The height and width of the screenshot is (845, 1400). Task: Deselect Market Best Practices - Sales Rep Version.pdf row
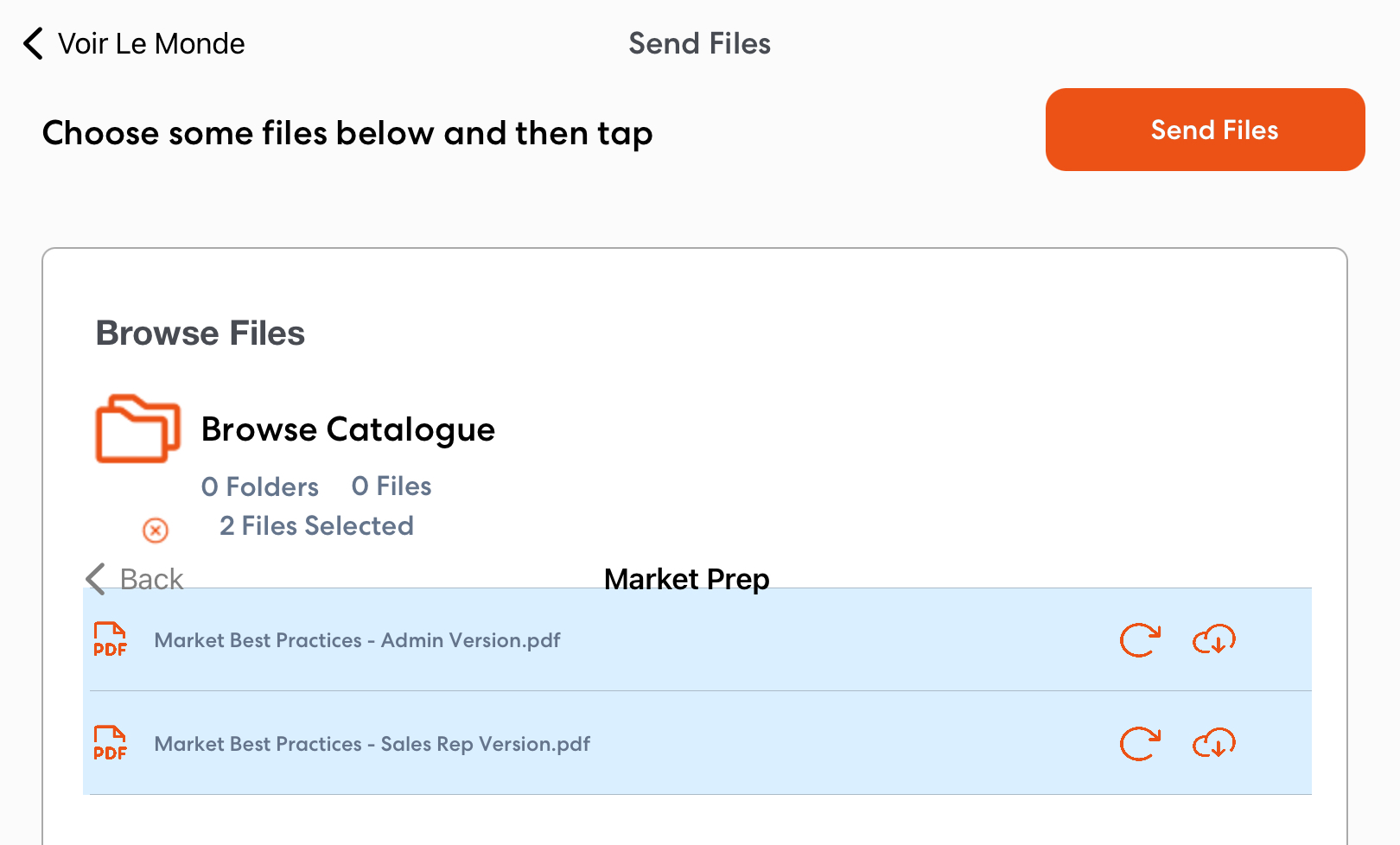click(697, 743)
